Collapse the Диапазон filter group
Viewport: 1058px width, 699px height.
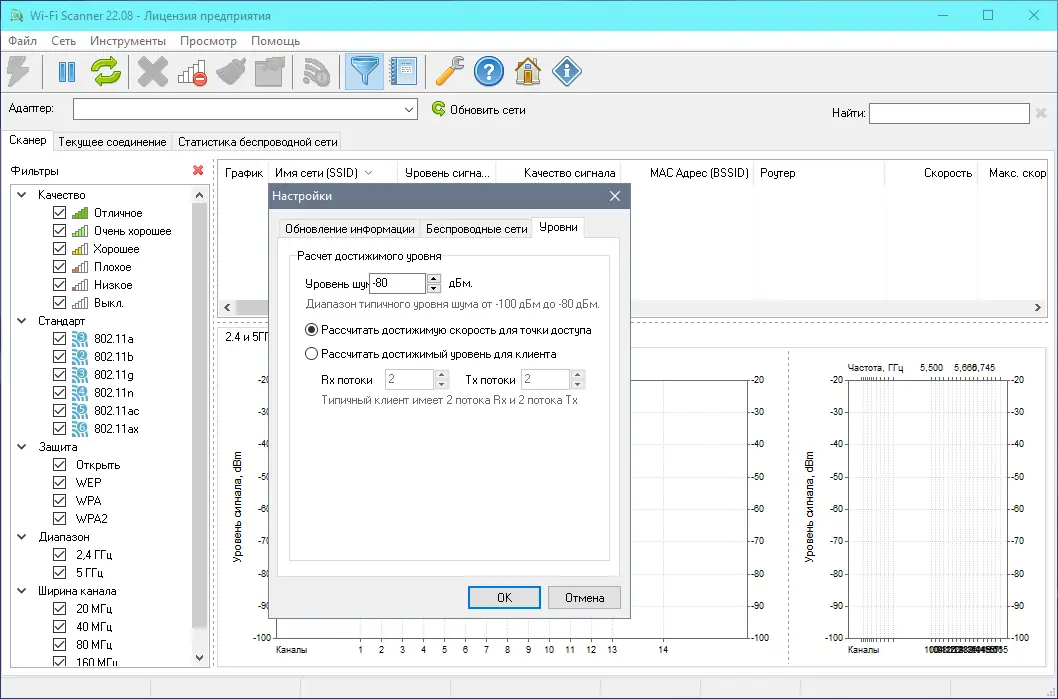22,536
